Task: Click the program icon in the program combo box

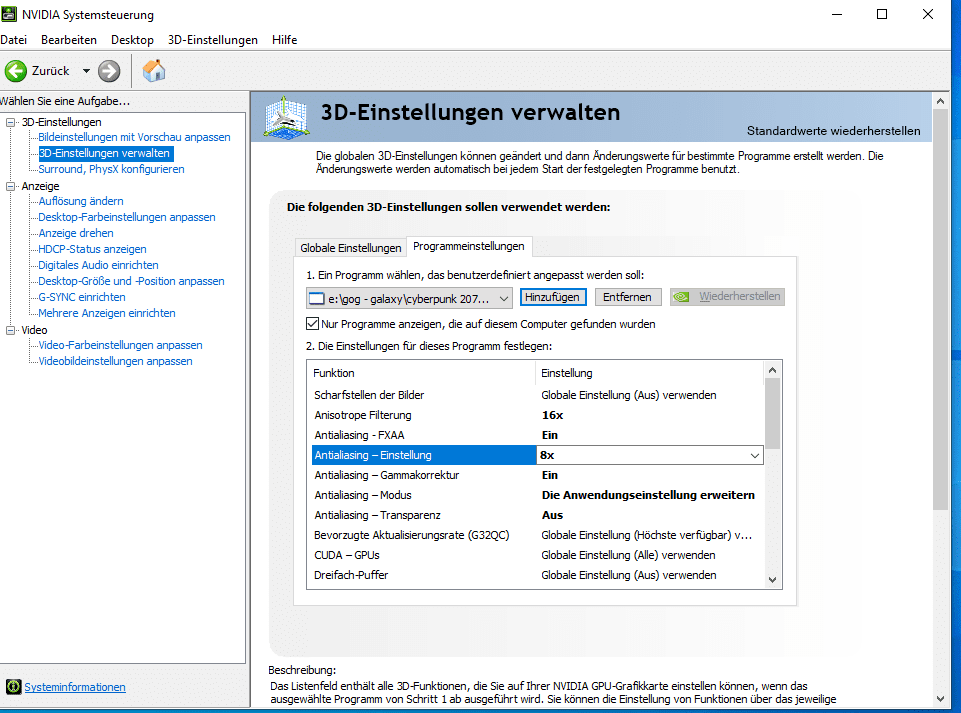Action: pyautogui.click(x=316, y=299)
